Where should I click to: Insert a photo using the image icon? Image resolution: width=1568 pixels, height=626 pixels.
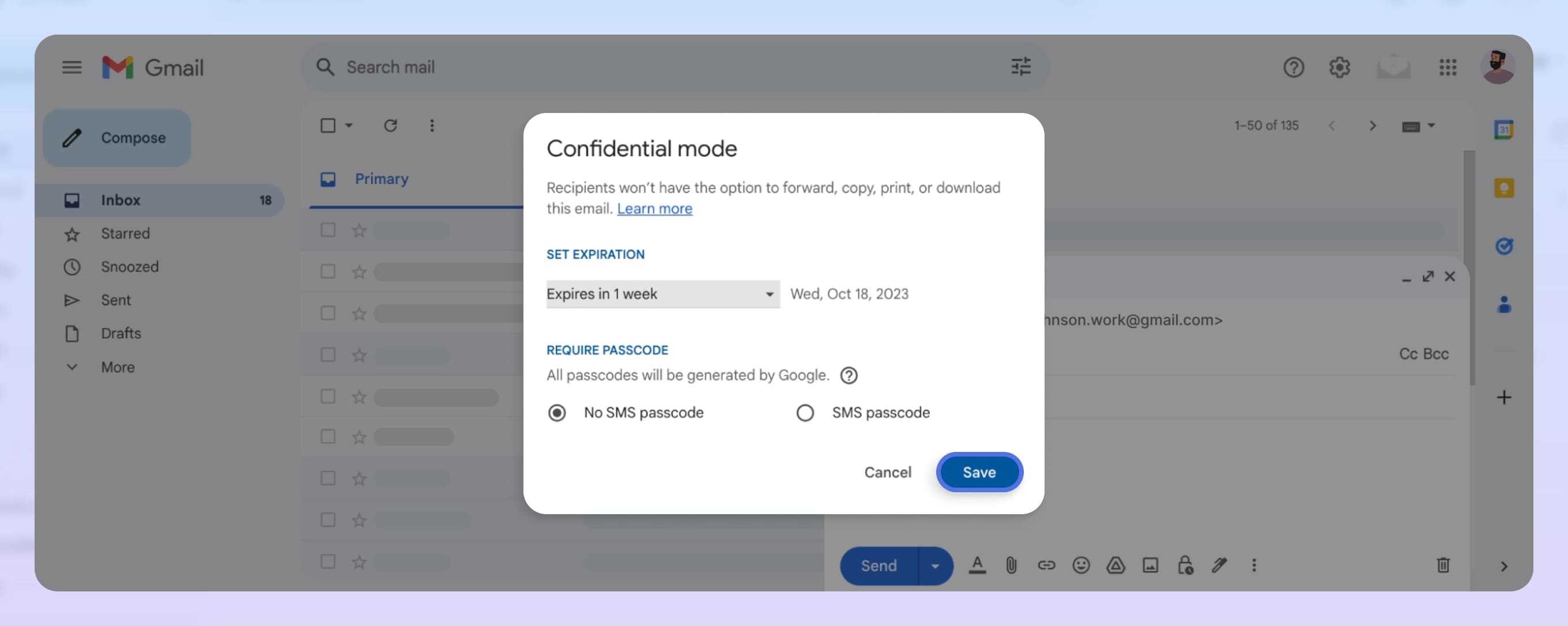1151,566
